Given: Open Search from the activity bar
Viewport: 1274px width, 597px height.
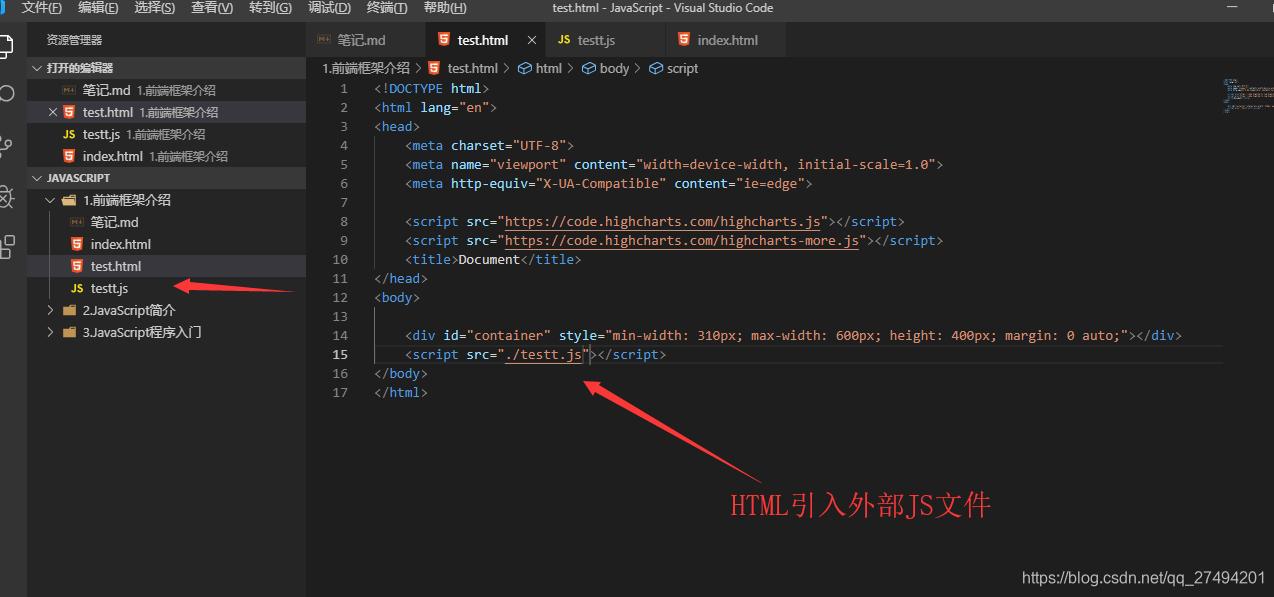Looking at the screenshot, I should tap(6, 94).
